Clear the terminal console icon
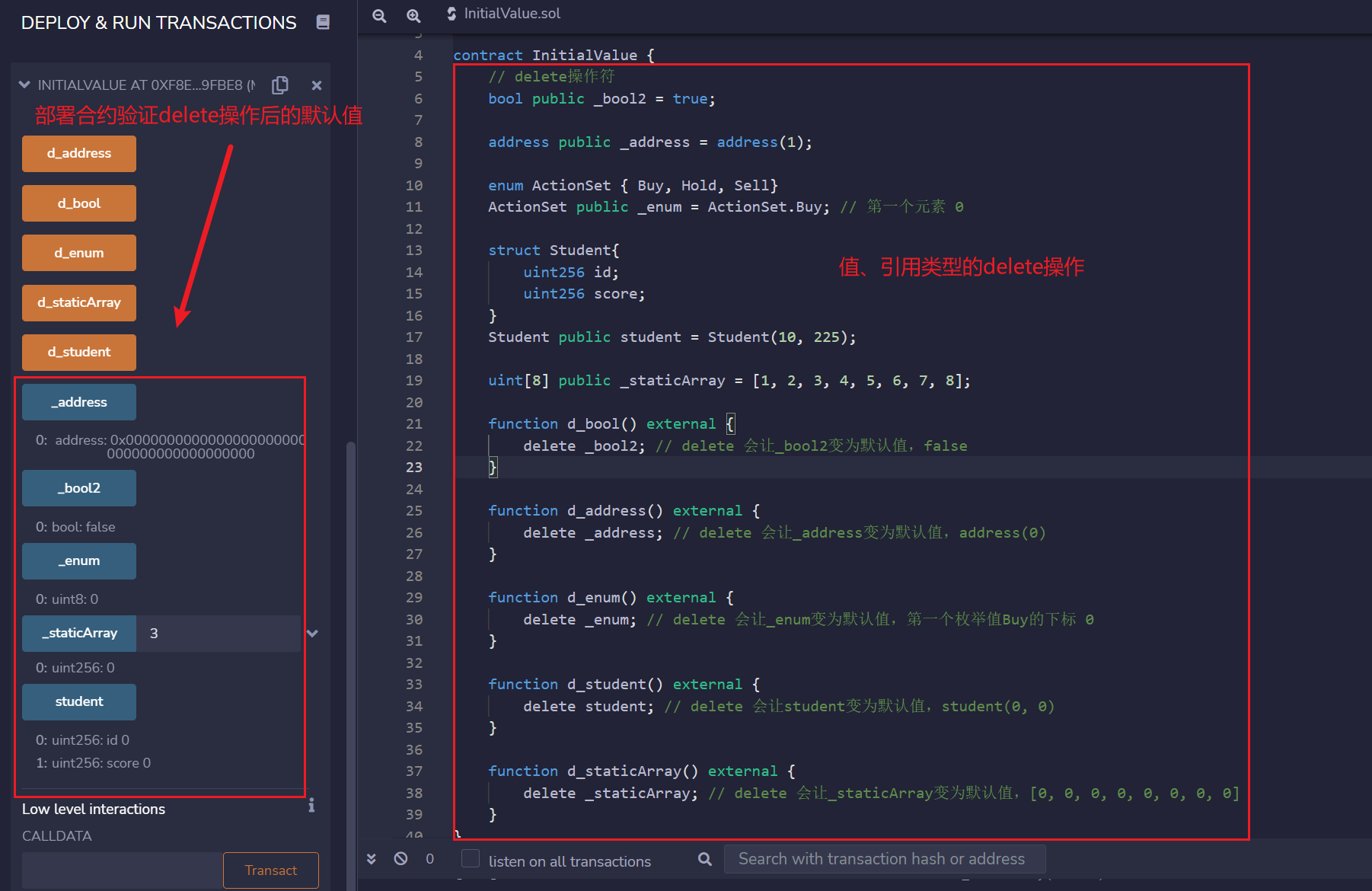The height and width of the screenshot is (891, 1372). point(400,859)
